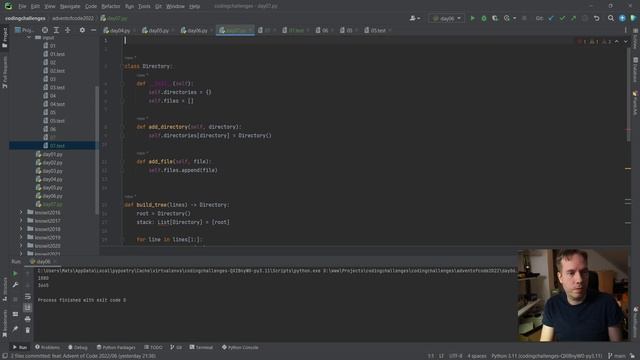Open Python Packages tool window
640x360 pixels.
(116, 347)
